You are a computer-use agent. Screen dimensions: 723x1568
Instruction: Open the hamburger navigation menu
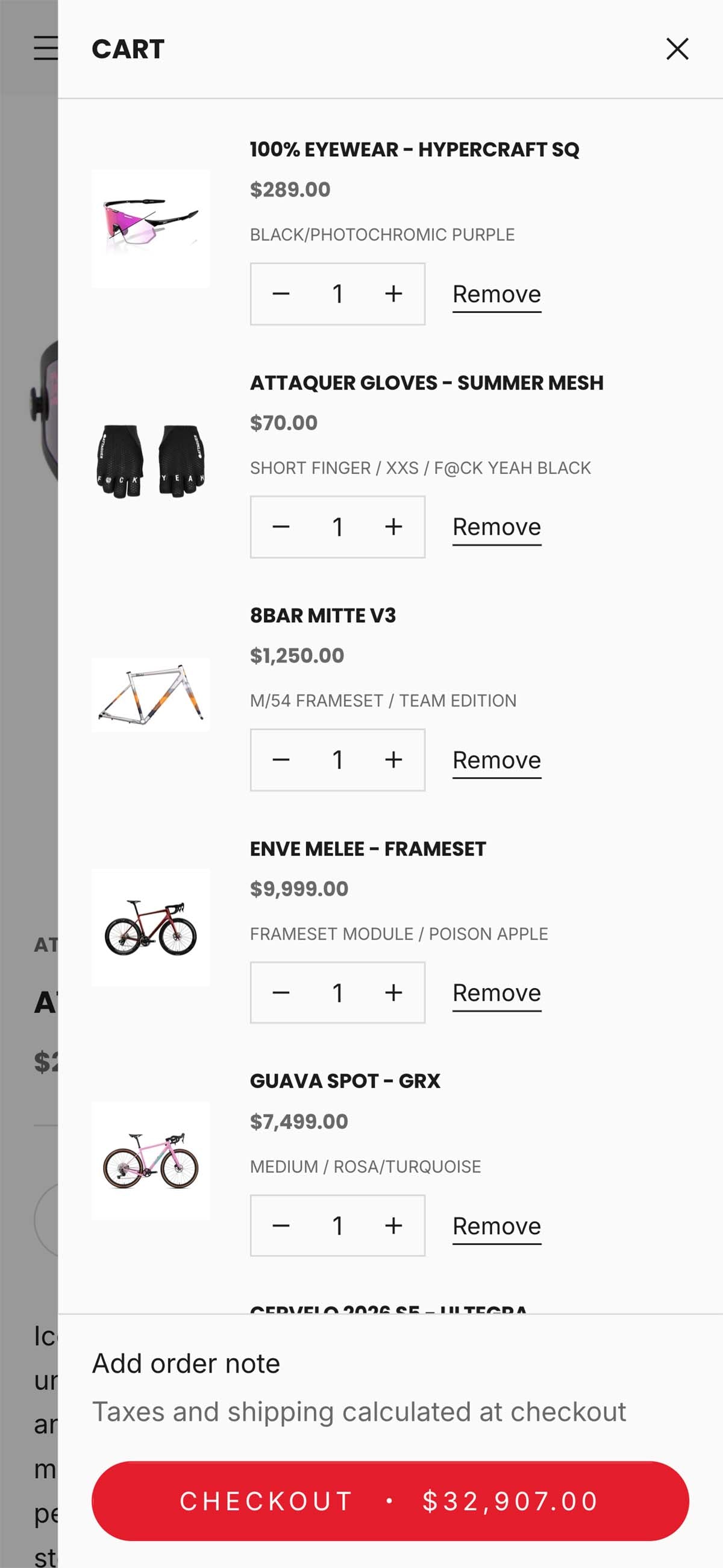tap(45, 48)
